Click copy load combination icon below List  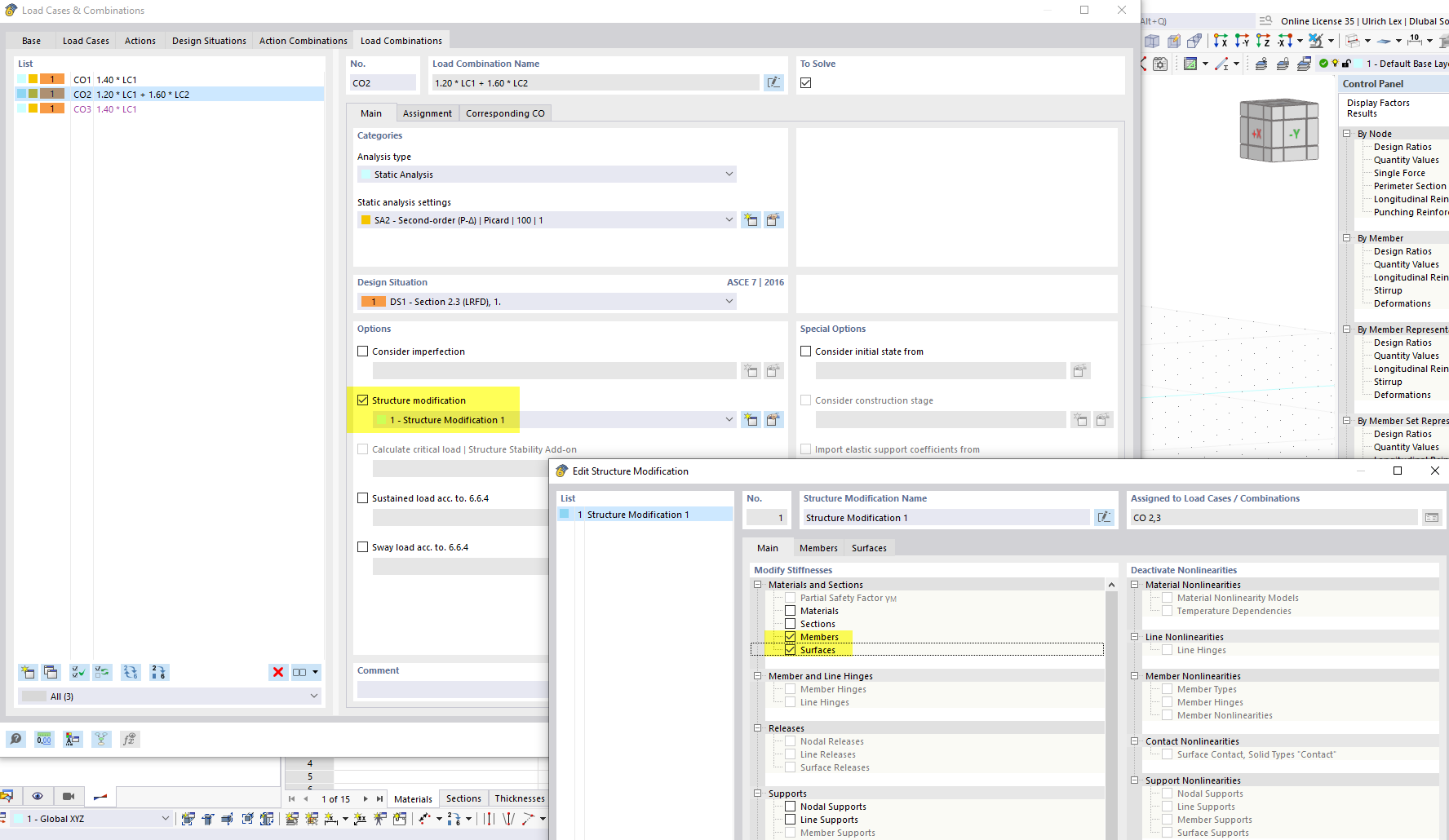(51, 672)
